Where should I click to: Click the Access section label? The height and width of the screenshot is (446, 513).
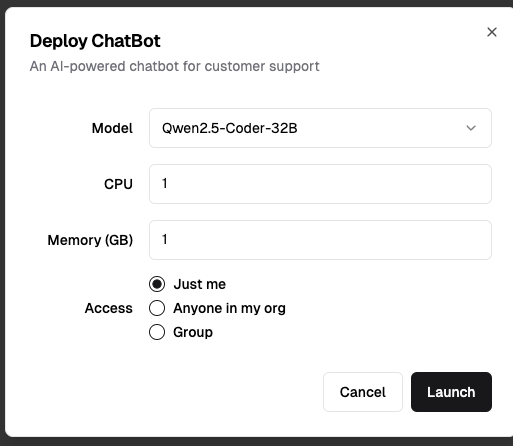pos(109,308)
